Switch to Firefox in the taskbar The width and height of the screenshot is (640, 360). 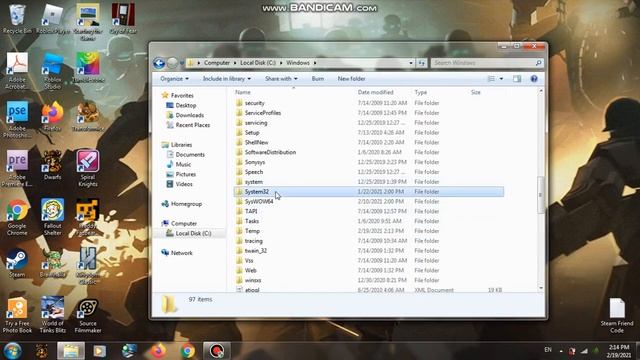(x=158, y=351)
